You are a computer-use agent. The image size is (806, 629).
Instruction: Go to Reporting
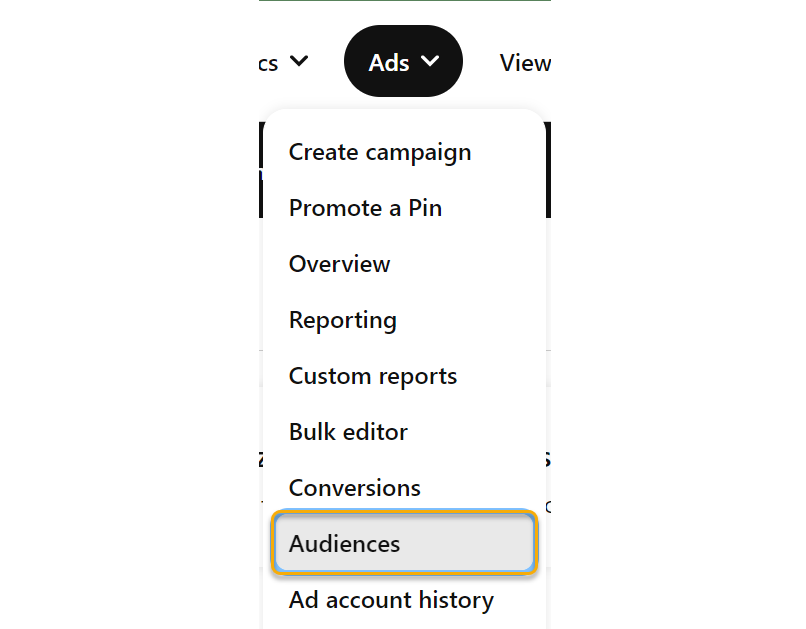pos(342,320)
